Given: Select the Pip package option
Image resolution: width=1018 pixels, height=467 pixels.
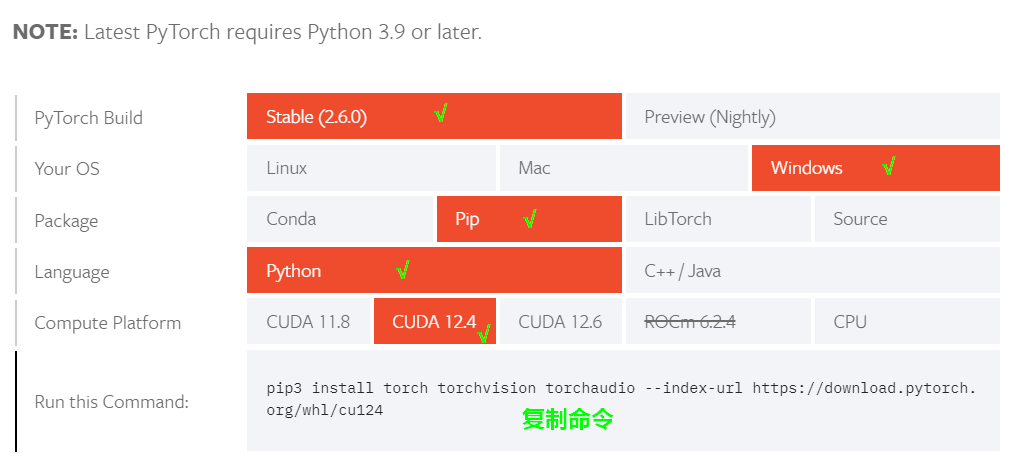Looking at the screenshot, I should (529, 219).
